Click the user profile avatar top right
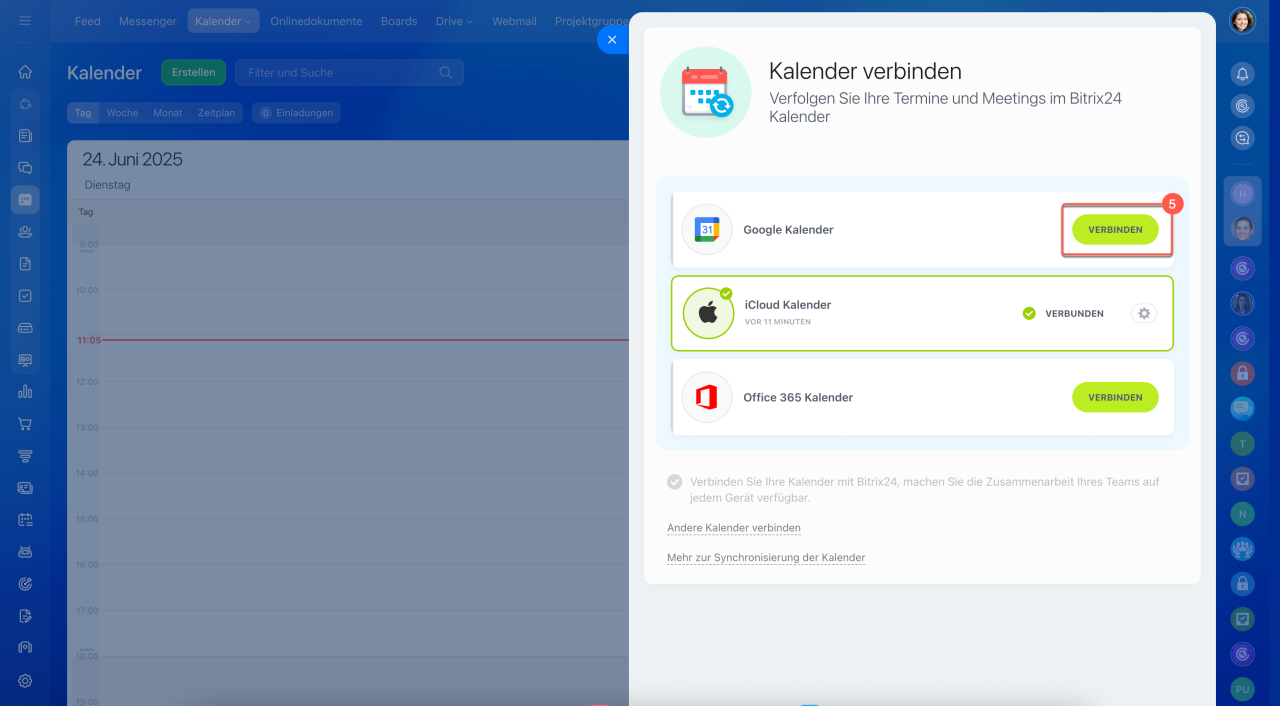Image resolution: width=1280 pixels, height=706 pixels. click(1242, 21)
